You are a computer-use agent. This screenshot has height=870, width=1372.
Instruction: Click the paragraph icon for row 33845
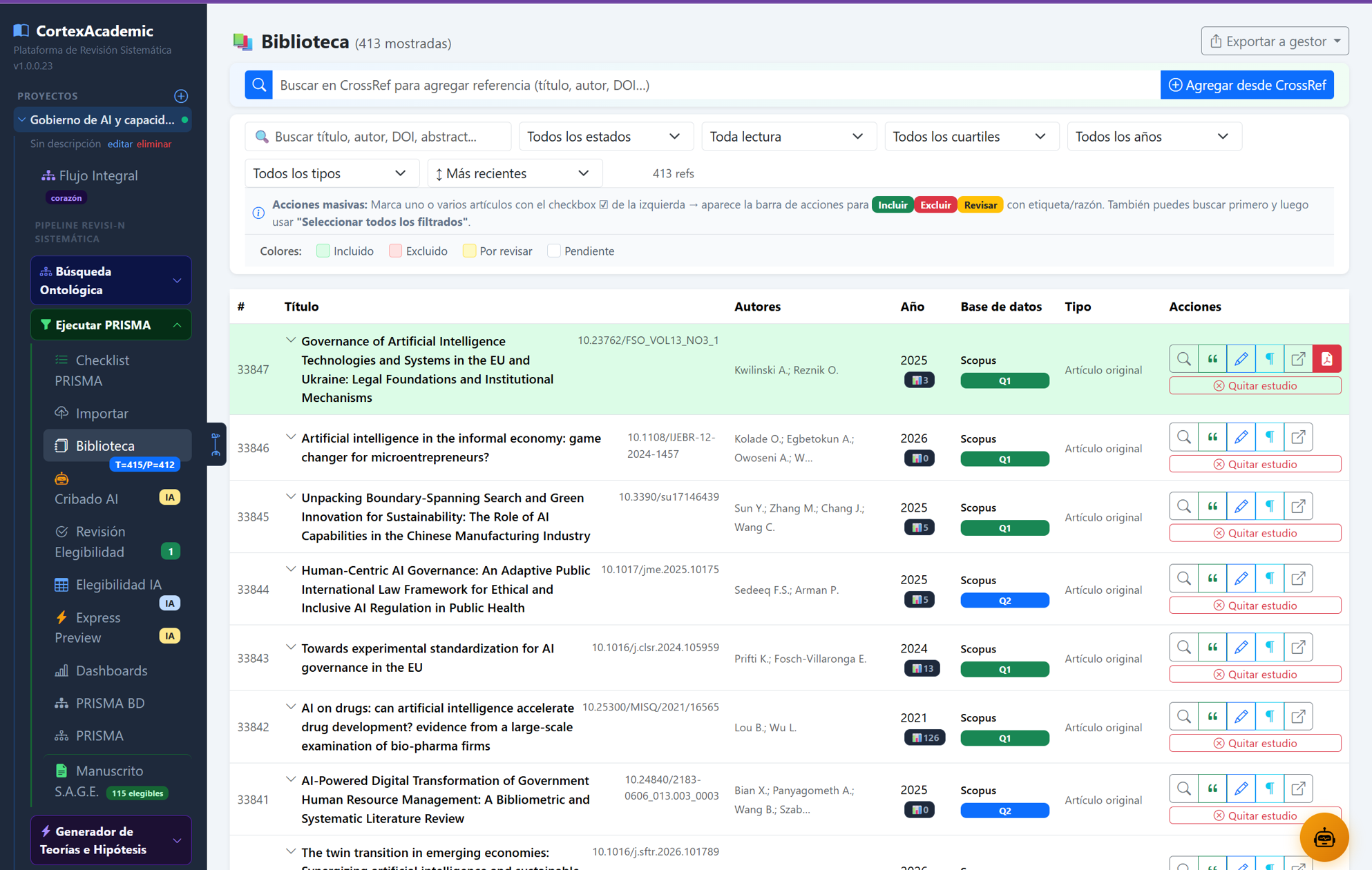coord(1270,506)
